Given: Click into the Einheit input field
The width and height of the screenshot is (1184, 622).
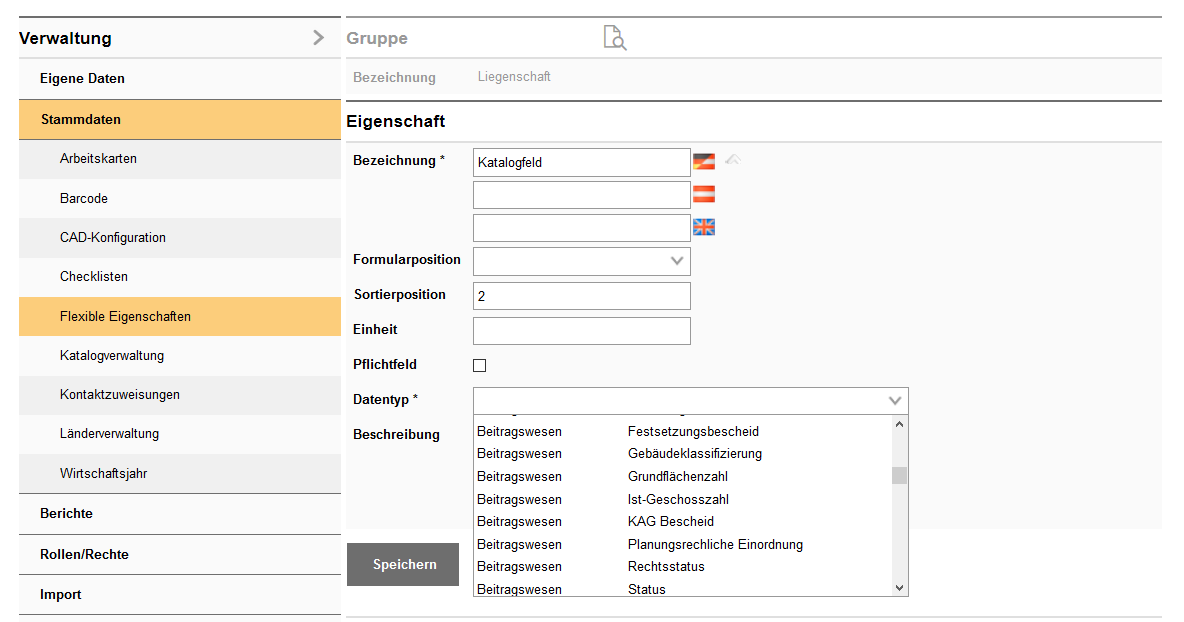Looking at the screenshot, I should pos(581,331).
